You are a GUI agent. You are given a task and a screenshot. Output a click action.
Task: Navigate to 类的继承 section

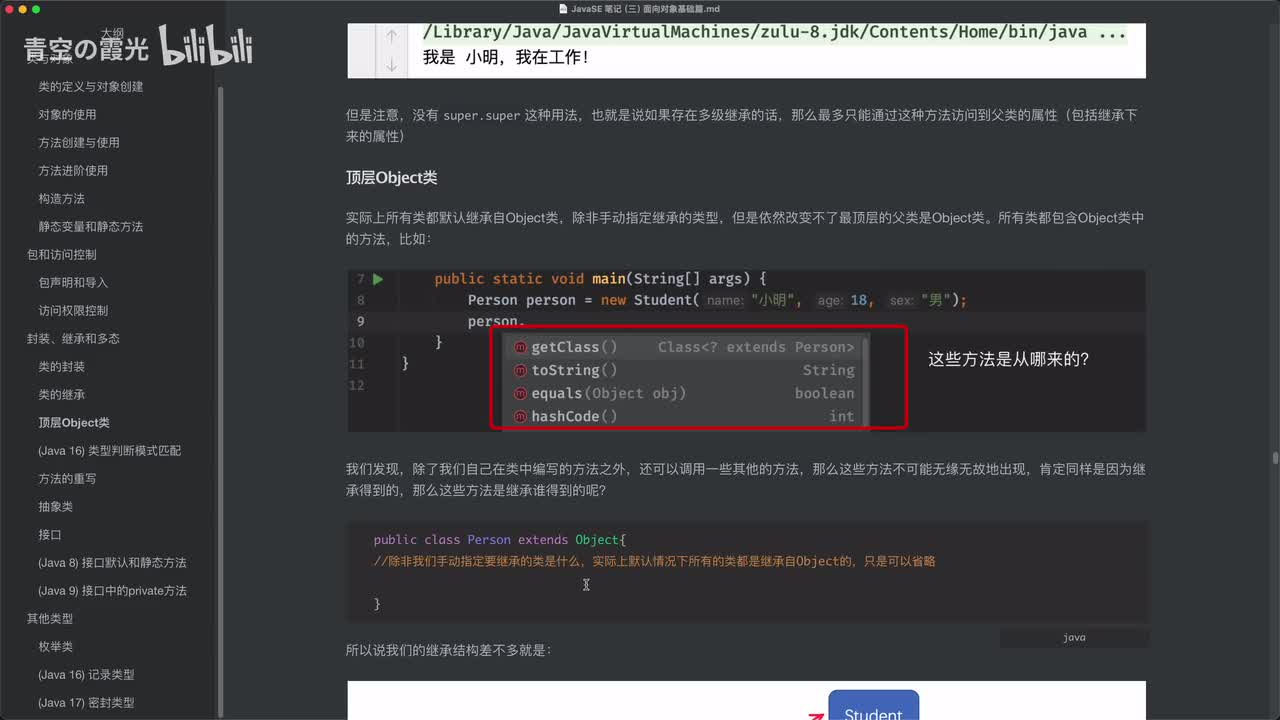pyautogui.click(x=62, y=395)
